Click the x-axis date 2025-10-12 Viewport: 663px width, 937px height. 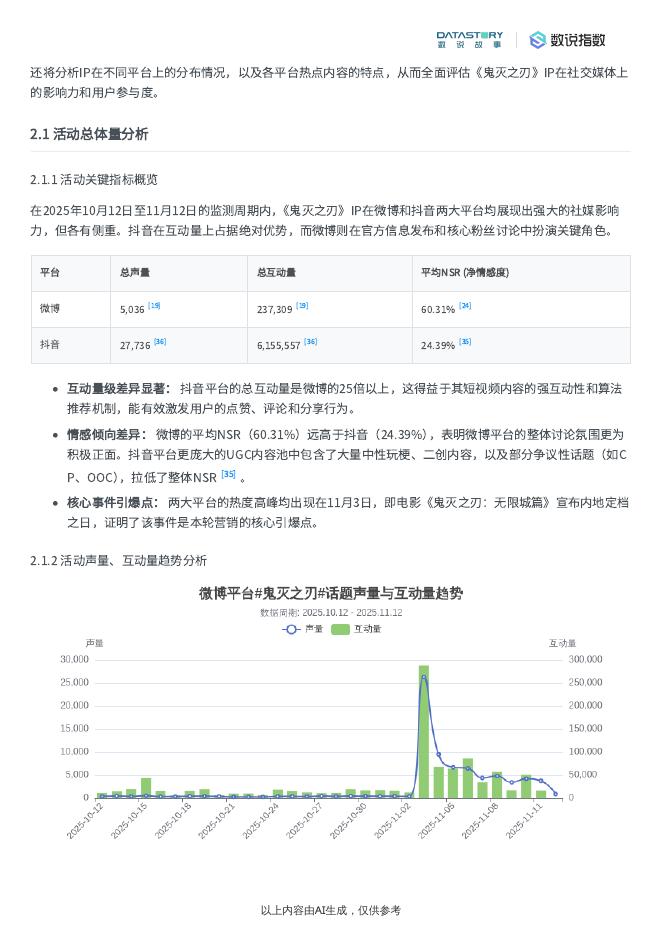point(85,820)
